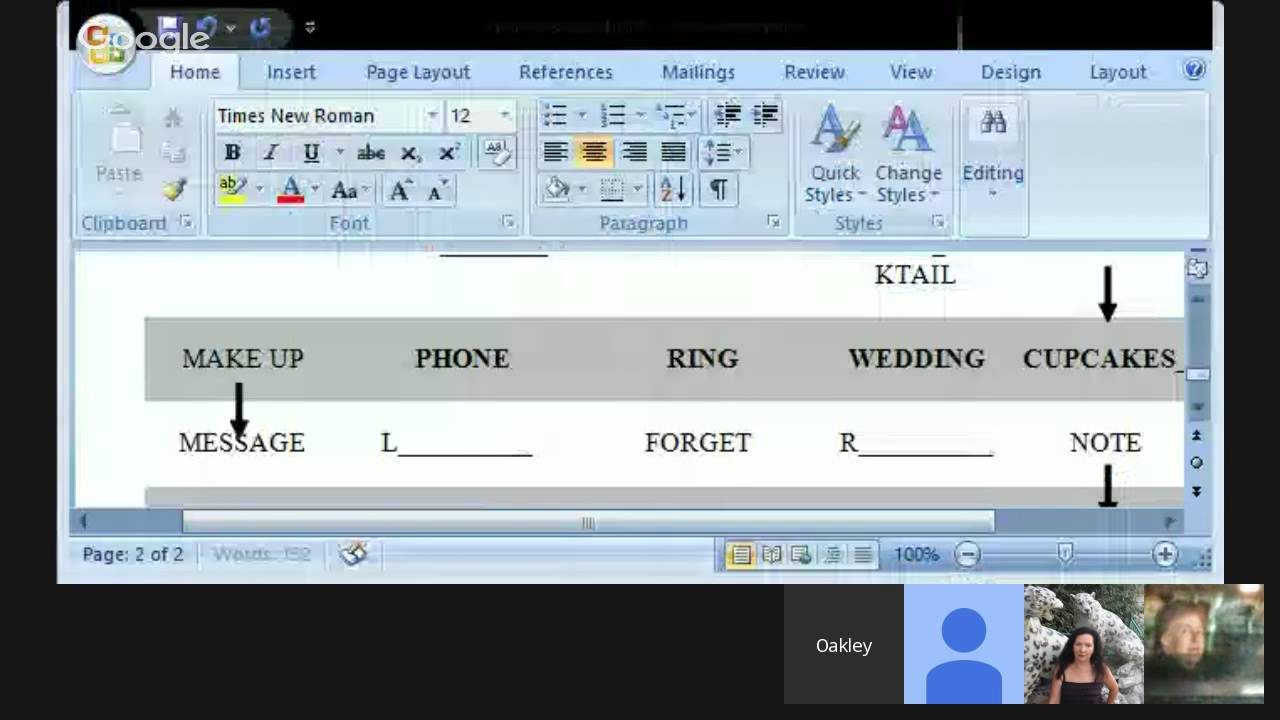Click the proofing errors book icon
The height and width of the screenshot is (720, 1280).
(353, 554)
